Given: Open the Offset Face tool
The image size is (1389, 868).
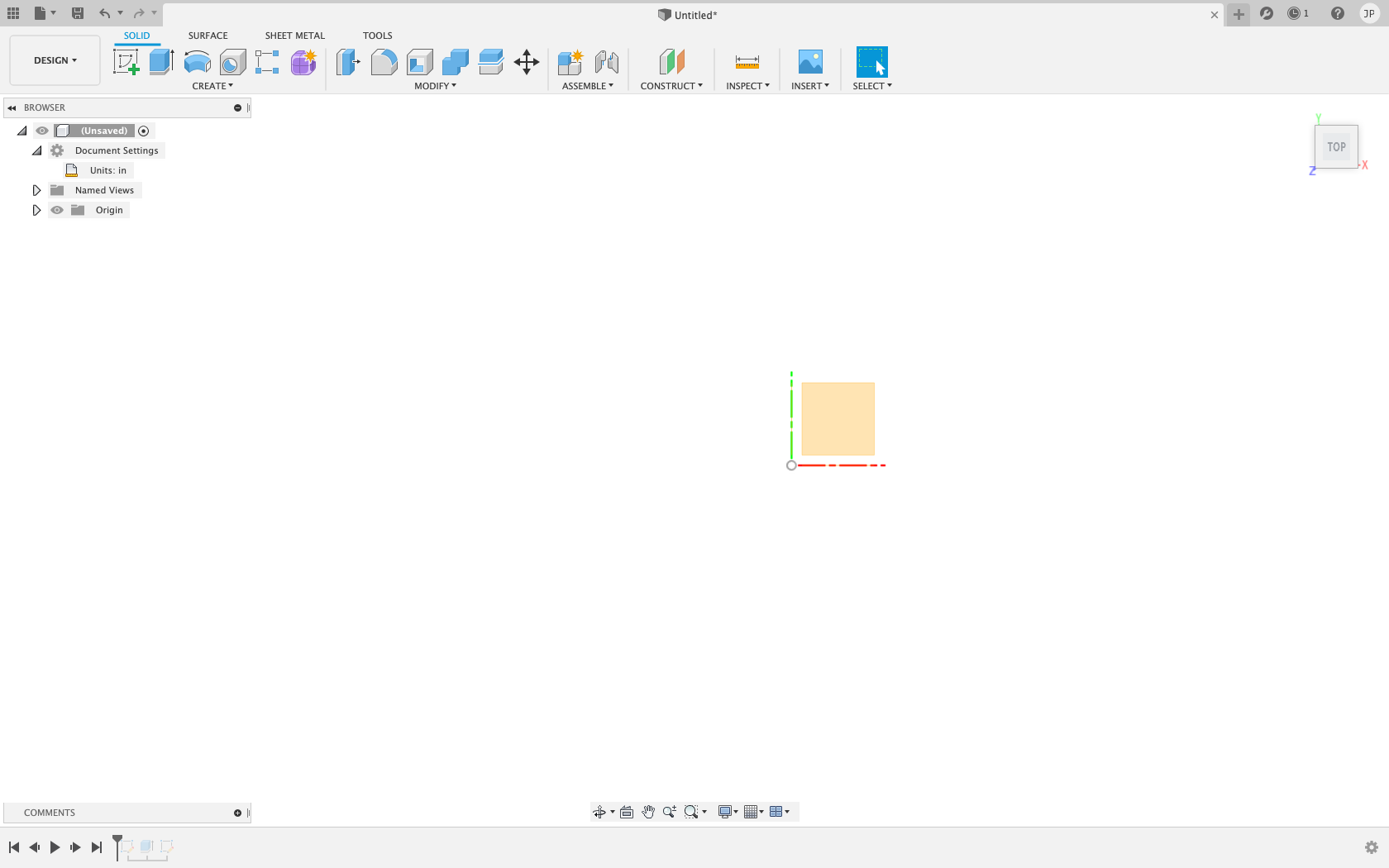Looking at the screenshot, I should [491, 62].
